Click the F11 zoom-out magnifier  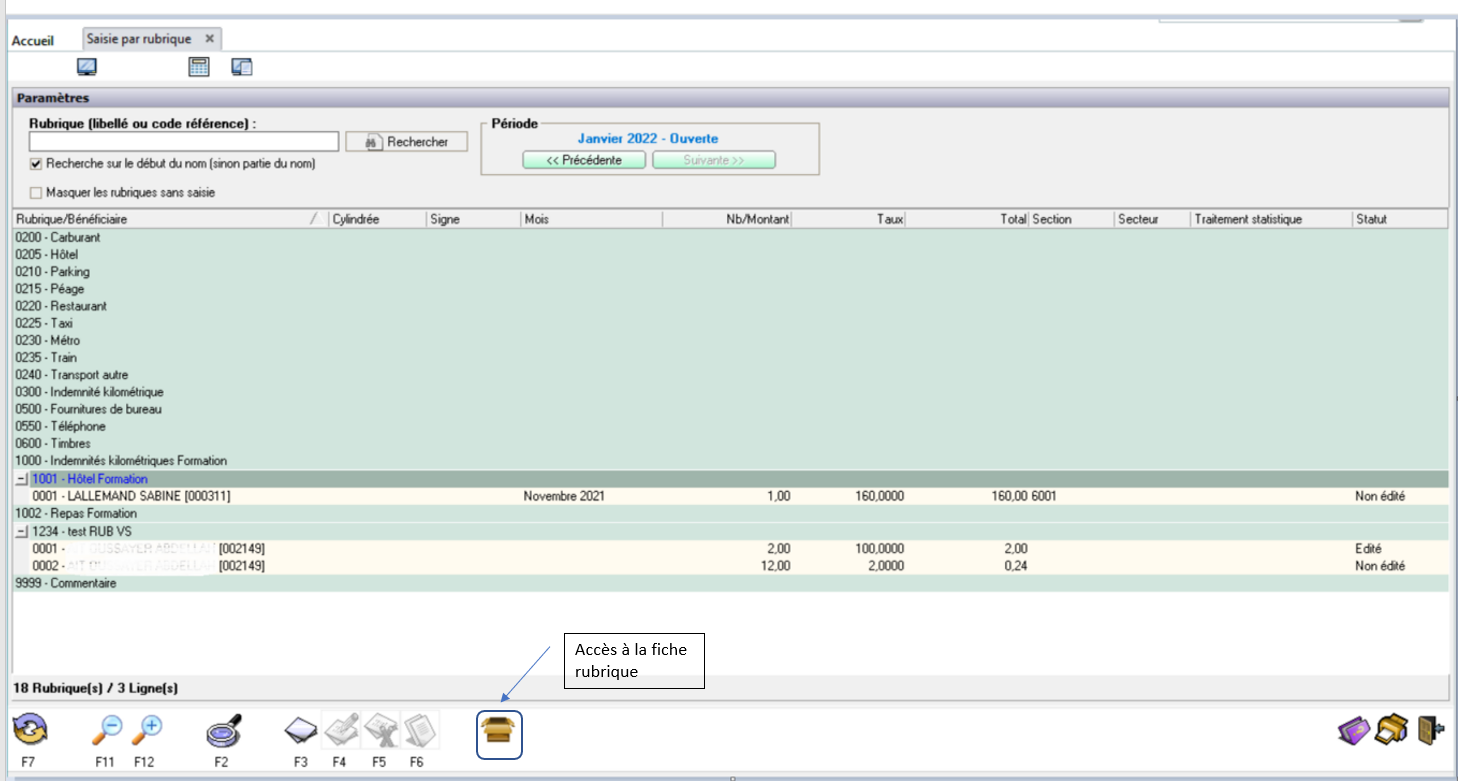[x=106, y=732]
